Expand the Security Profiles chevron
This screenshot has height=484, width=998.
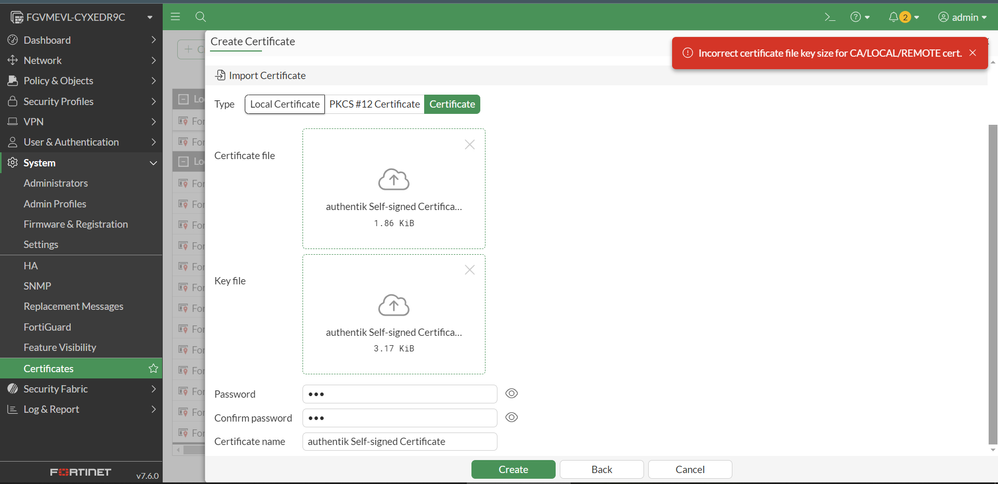(153, 101)
